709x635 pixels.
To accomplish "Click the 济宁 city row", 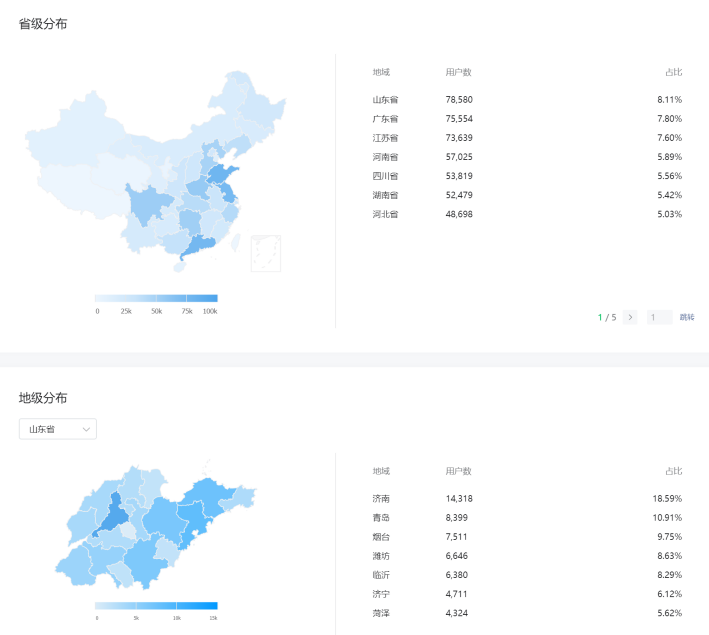I will coord(527,594).
